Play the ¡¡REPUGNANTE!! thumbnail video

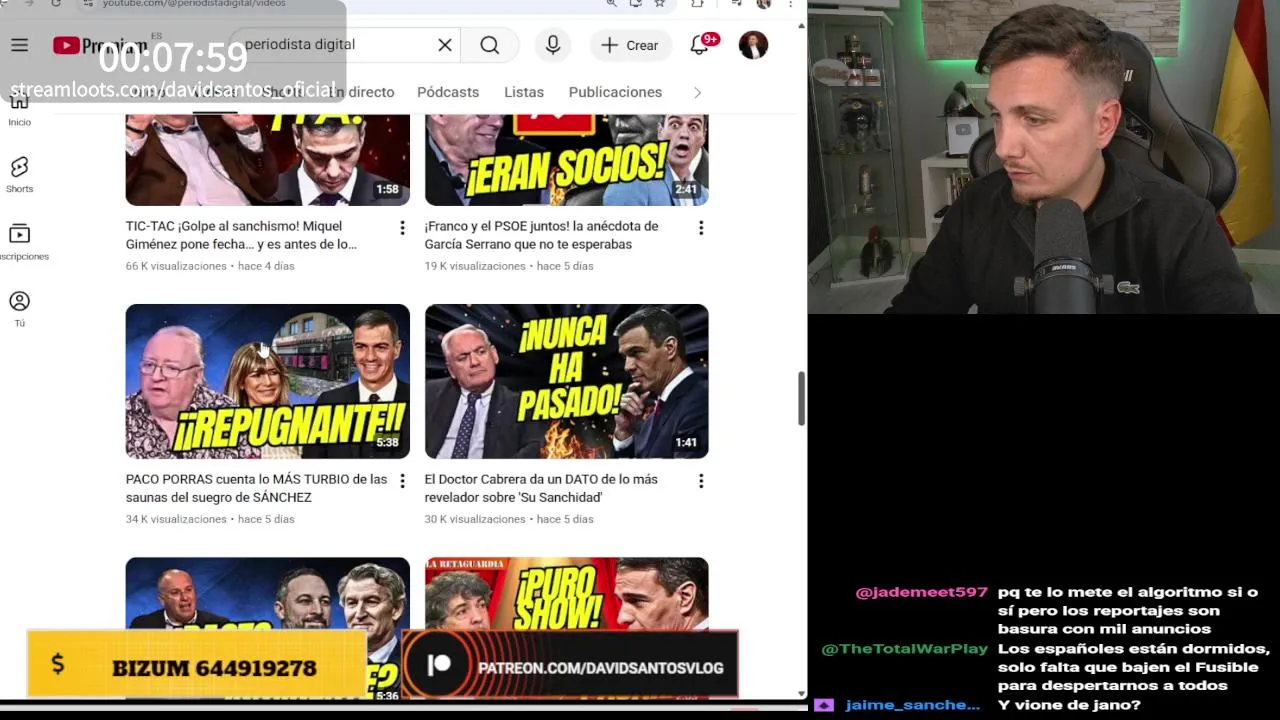(x=267, y=381)
